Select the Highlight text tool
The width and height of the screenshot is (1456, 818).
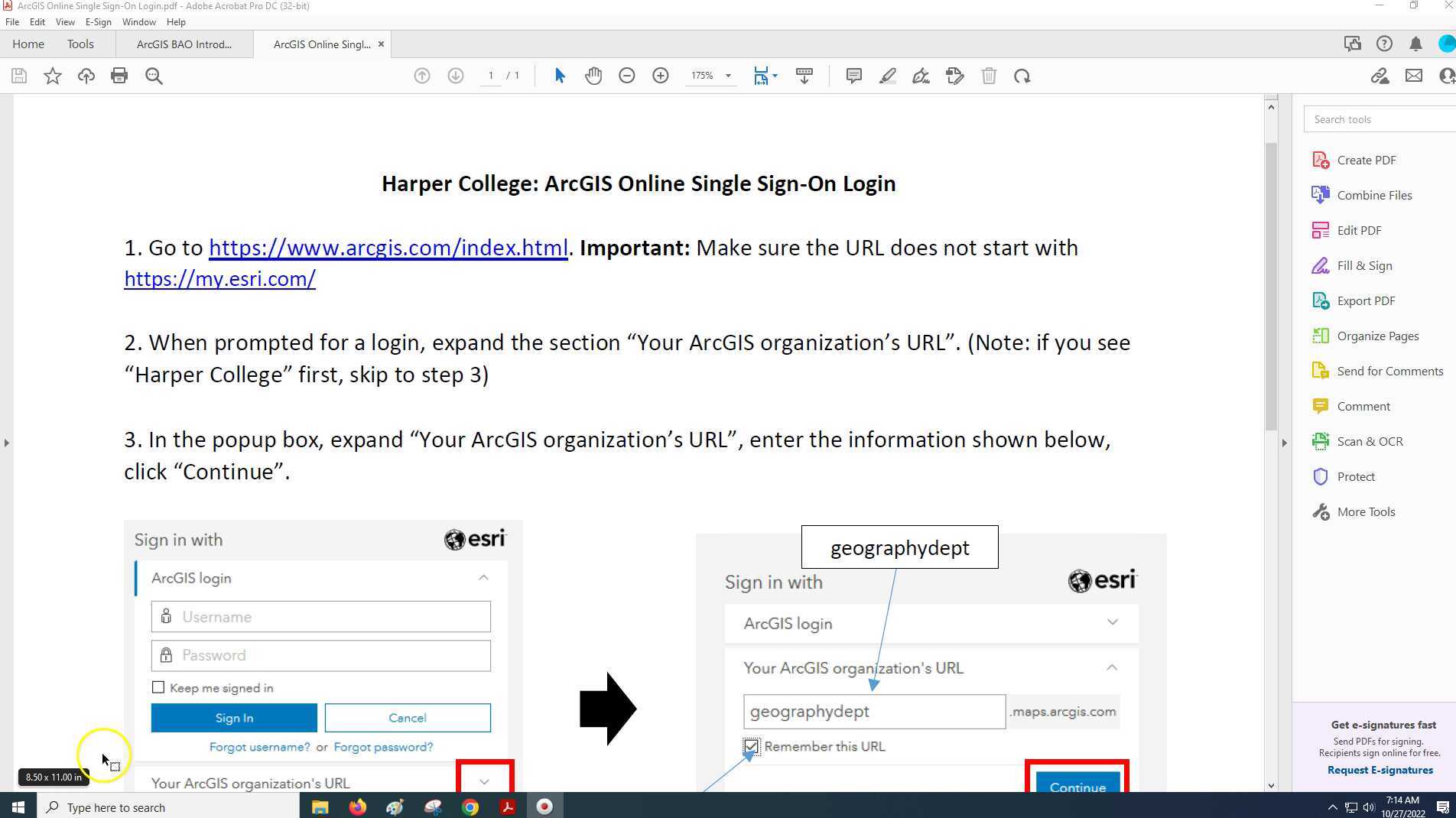coord(887,76)
